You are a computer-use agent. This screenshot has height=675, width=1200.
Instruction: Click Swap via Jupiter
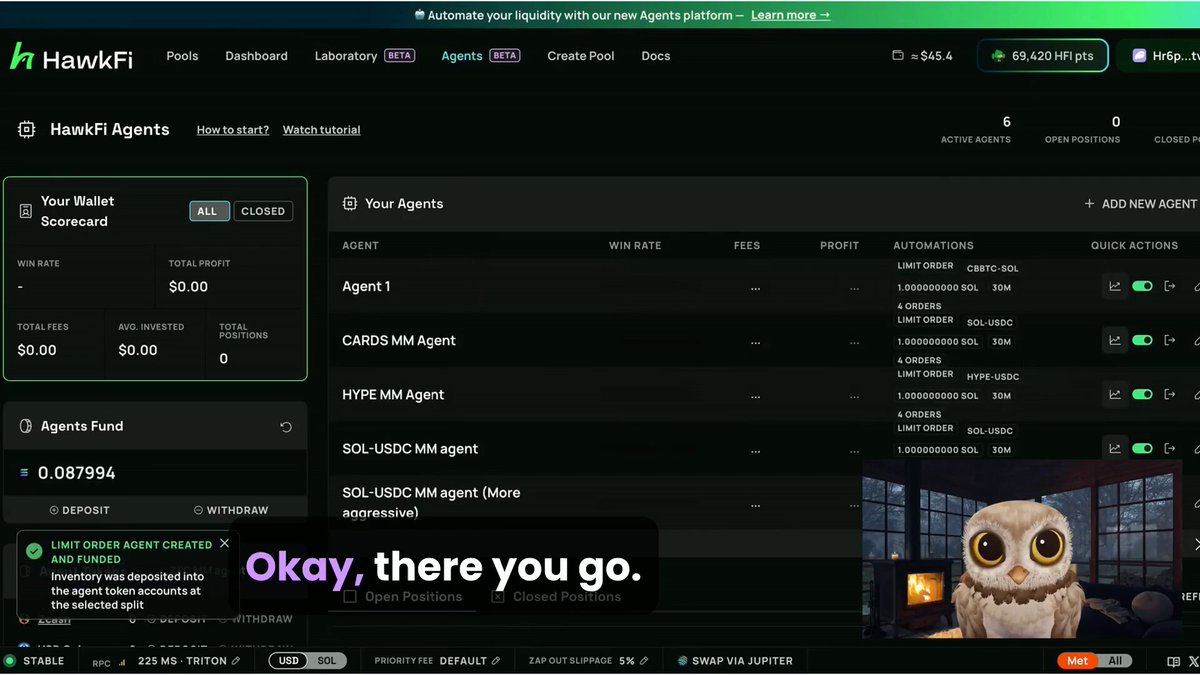click(735, 661)
